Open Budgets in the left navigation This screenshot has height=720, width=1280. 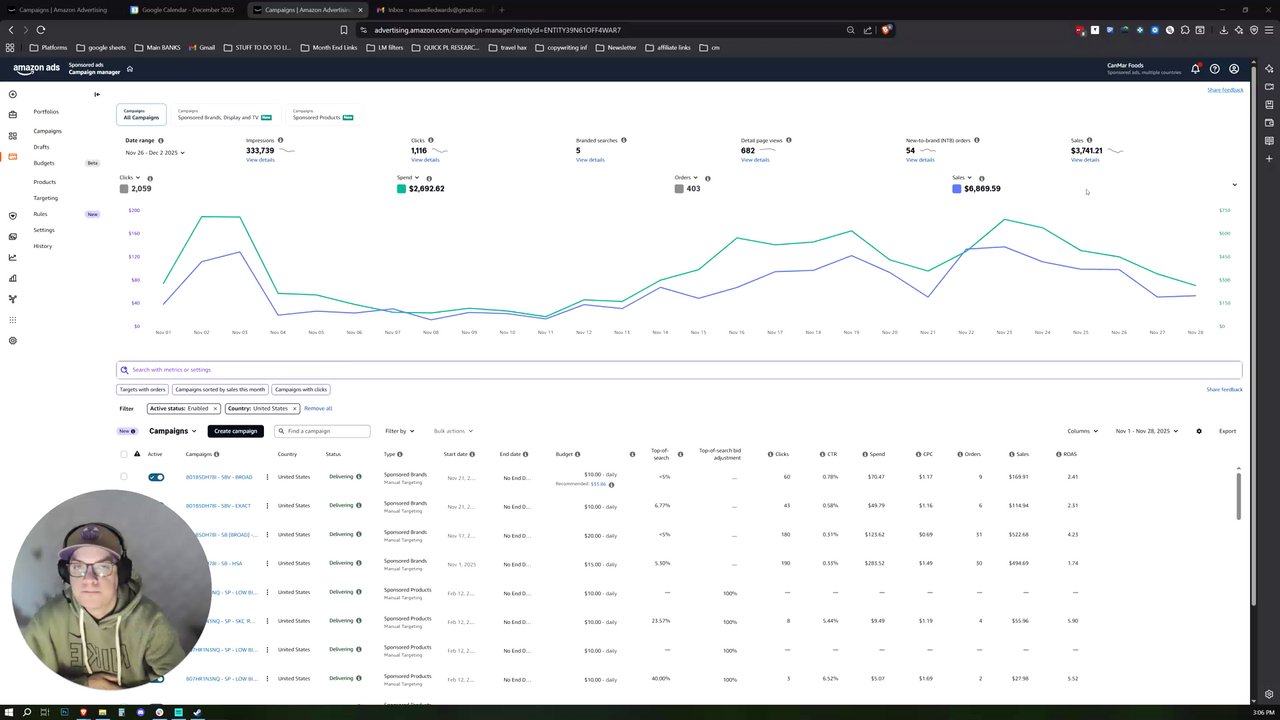[44, 163]
